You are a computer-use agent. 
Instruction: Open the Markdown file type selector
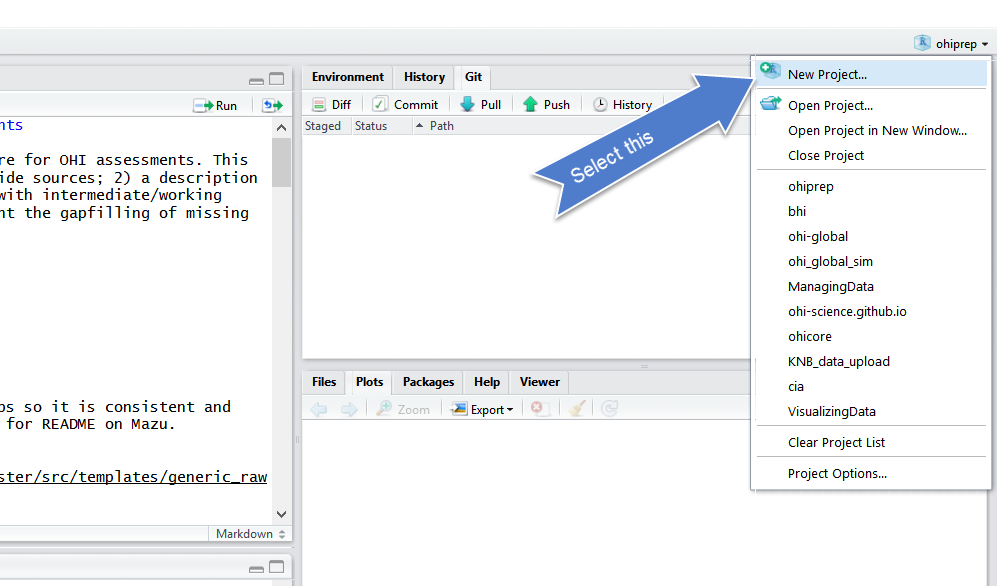click(x=250, y=534)
